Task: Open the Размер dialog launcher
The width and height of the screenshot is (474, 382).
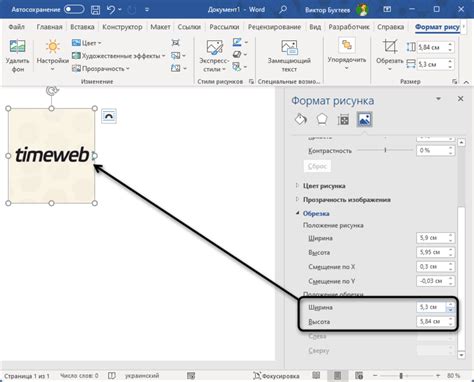Action: [x=454, y=81]
